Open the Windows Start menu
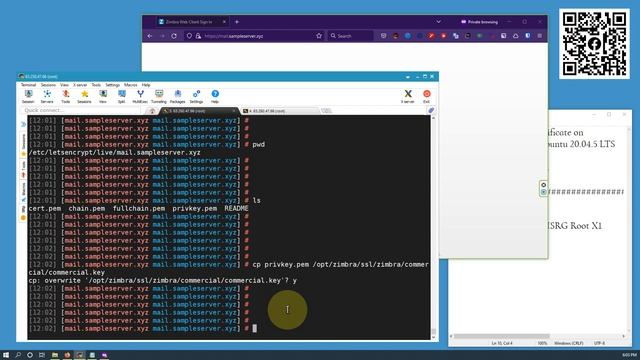 coord(6,355)
